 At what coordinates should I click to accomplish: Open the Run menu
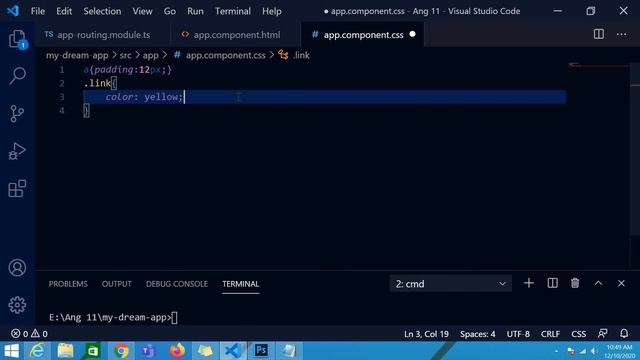click(x=195, y=11)
